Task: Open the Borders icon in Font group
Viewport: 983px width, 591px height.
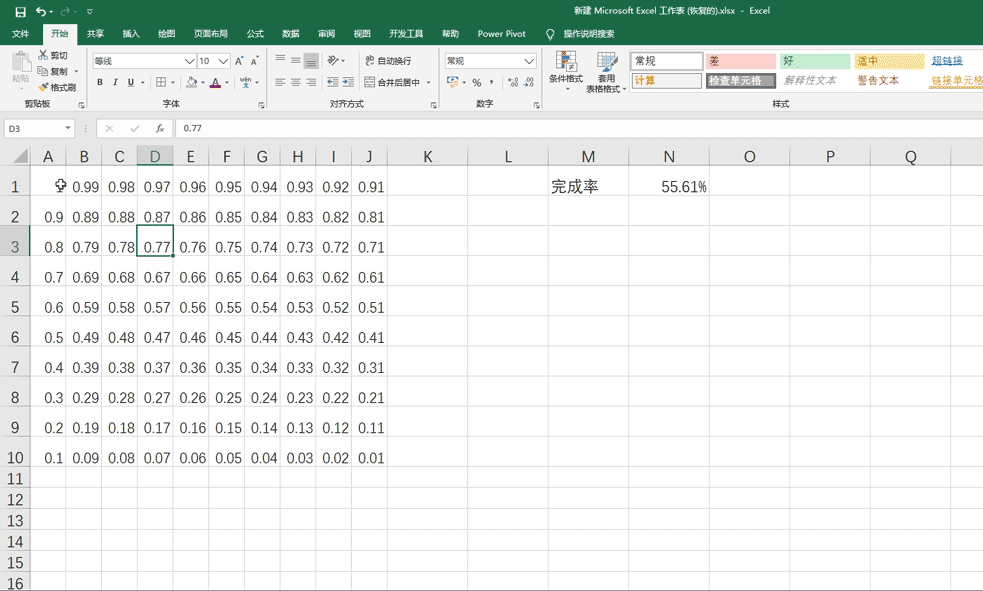Action: tap(161, 82)
